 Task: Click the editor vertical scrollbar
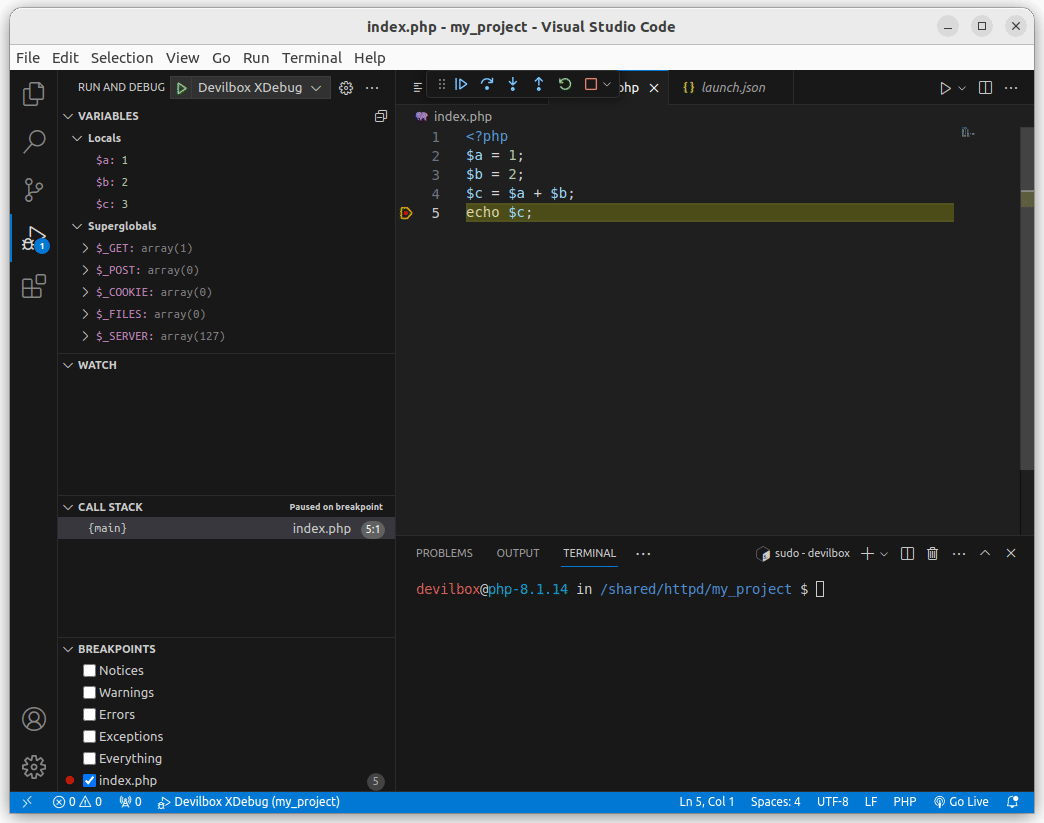pos(1027,300)
